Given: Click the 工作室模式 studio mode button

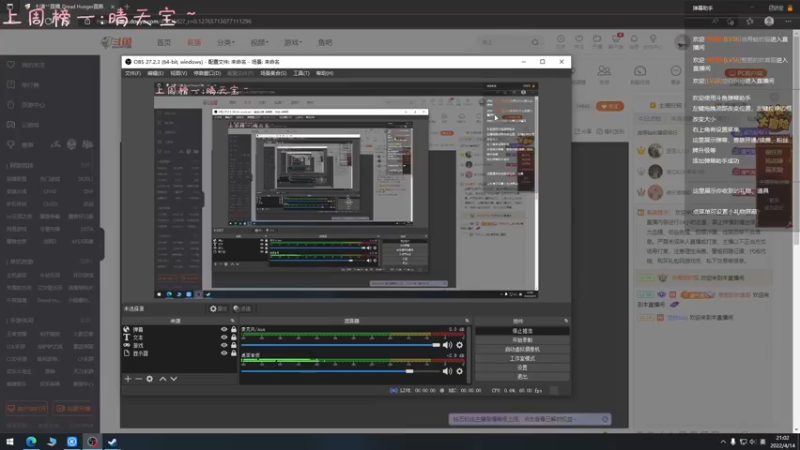Looking at the screenshot, I should [x=522, y=359].
